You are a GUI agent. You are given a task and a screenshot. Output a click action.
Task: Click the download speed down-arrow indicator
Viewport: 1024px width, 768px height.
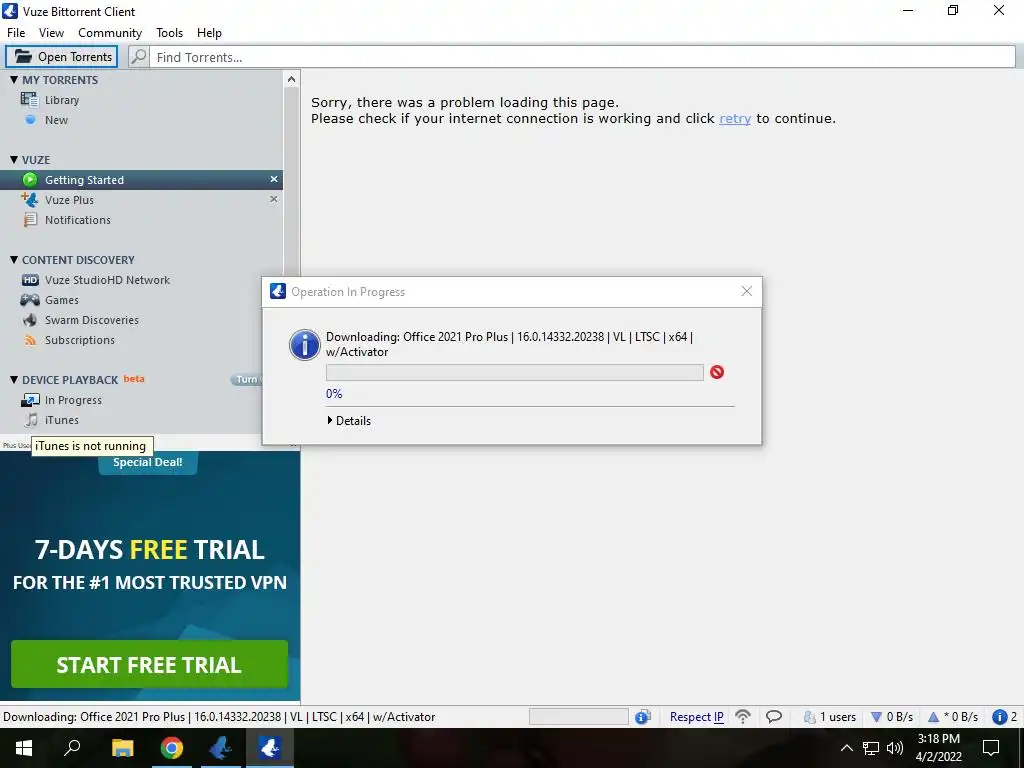coord(876,717)
